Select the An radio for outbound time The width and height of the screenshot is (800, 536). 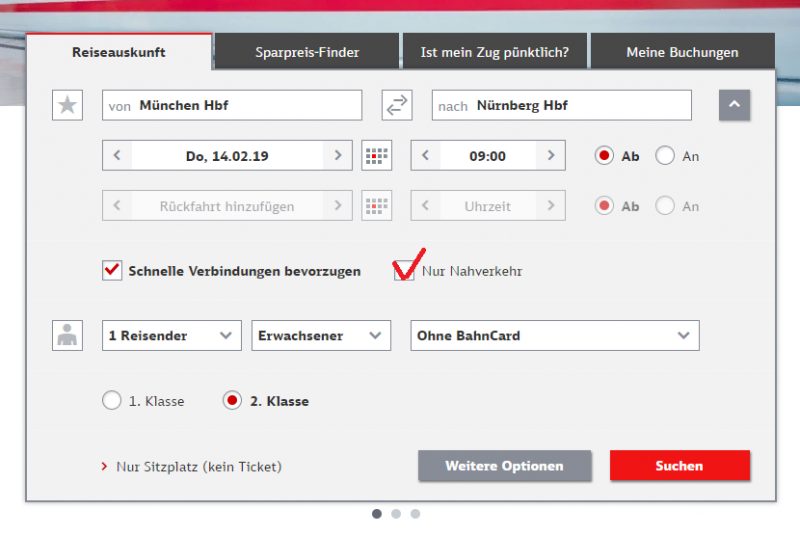coord(665,156)
